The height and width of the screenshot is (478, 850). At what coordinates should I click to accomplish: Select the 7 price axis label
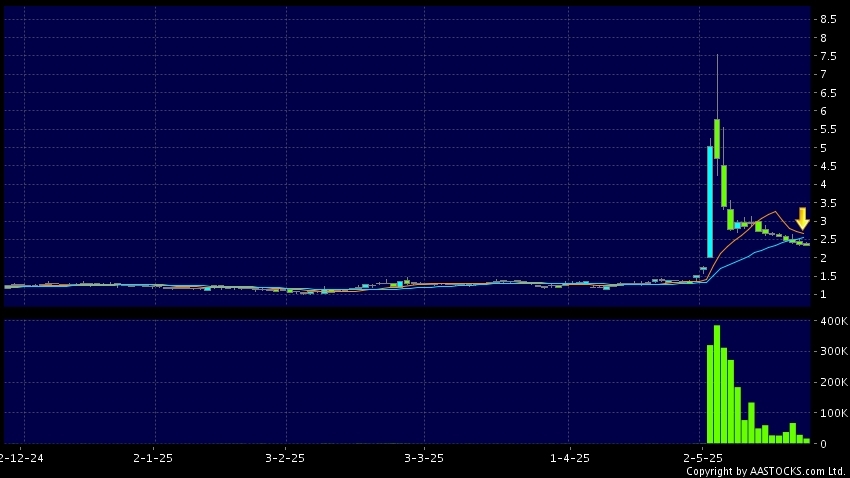(x=823, y=74)
